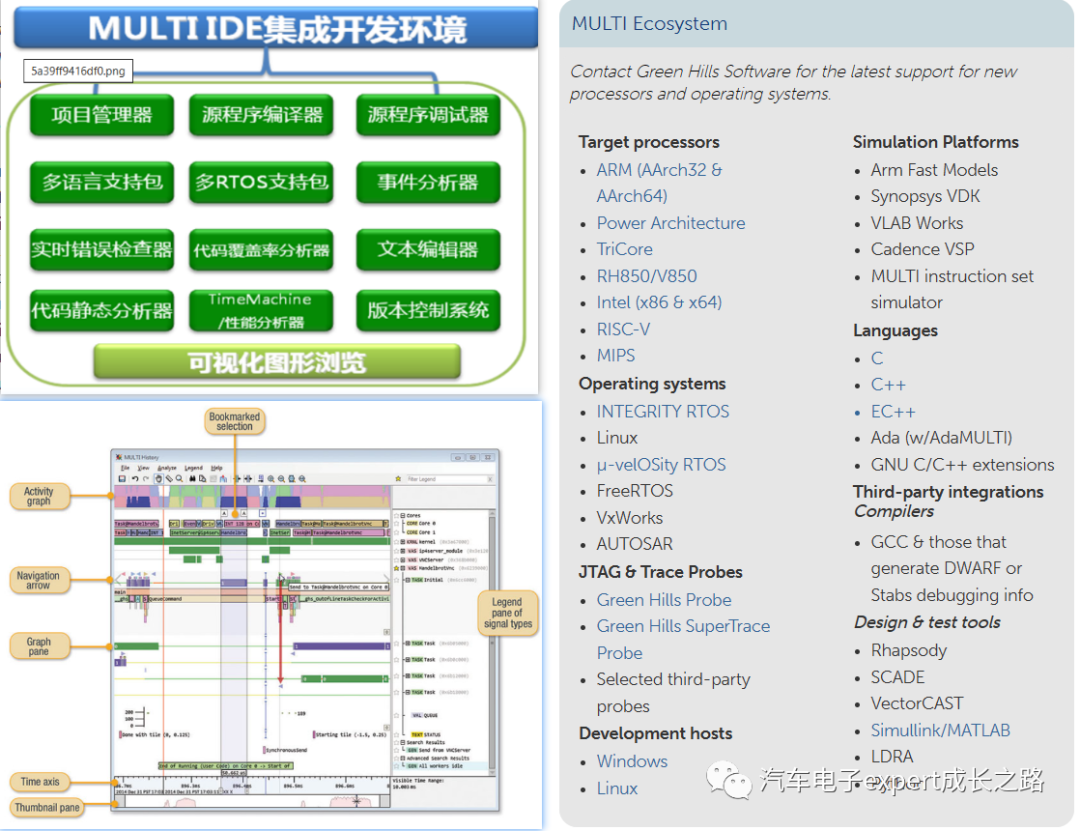1080x831 pixels.
Task: Open the File menu
Action: (125, 468)
